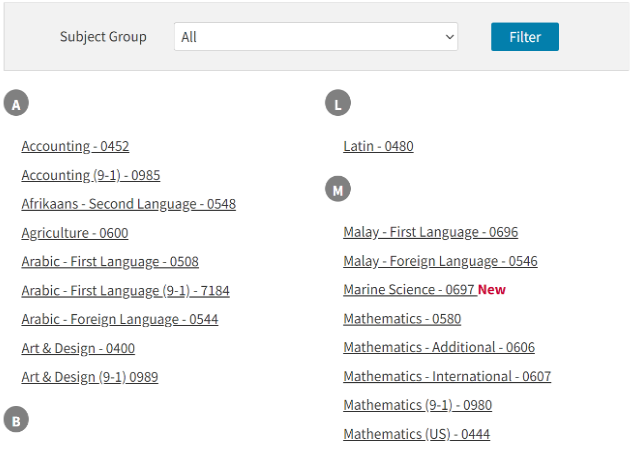
Task: Open Malay - First Language - 0696
Action: click(x=431, y=232)
